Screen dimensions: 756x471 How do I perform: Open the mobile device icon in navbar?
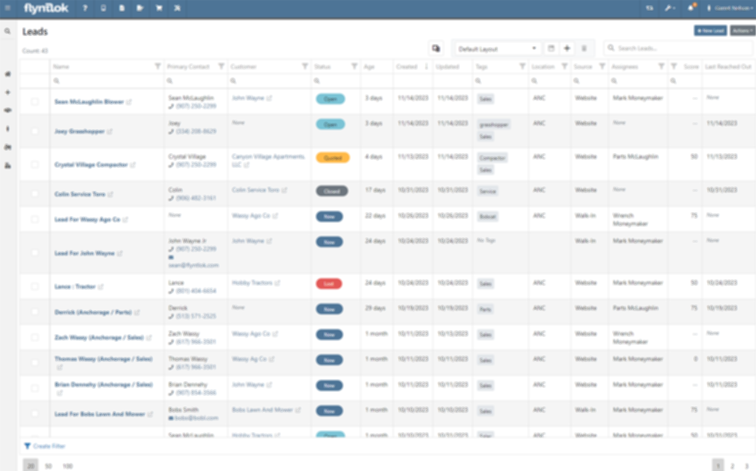coord(103,8)
